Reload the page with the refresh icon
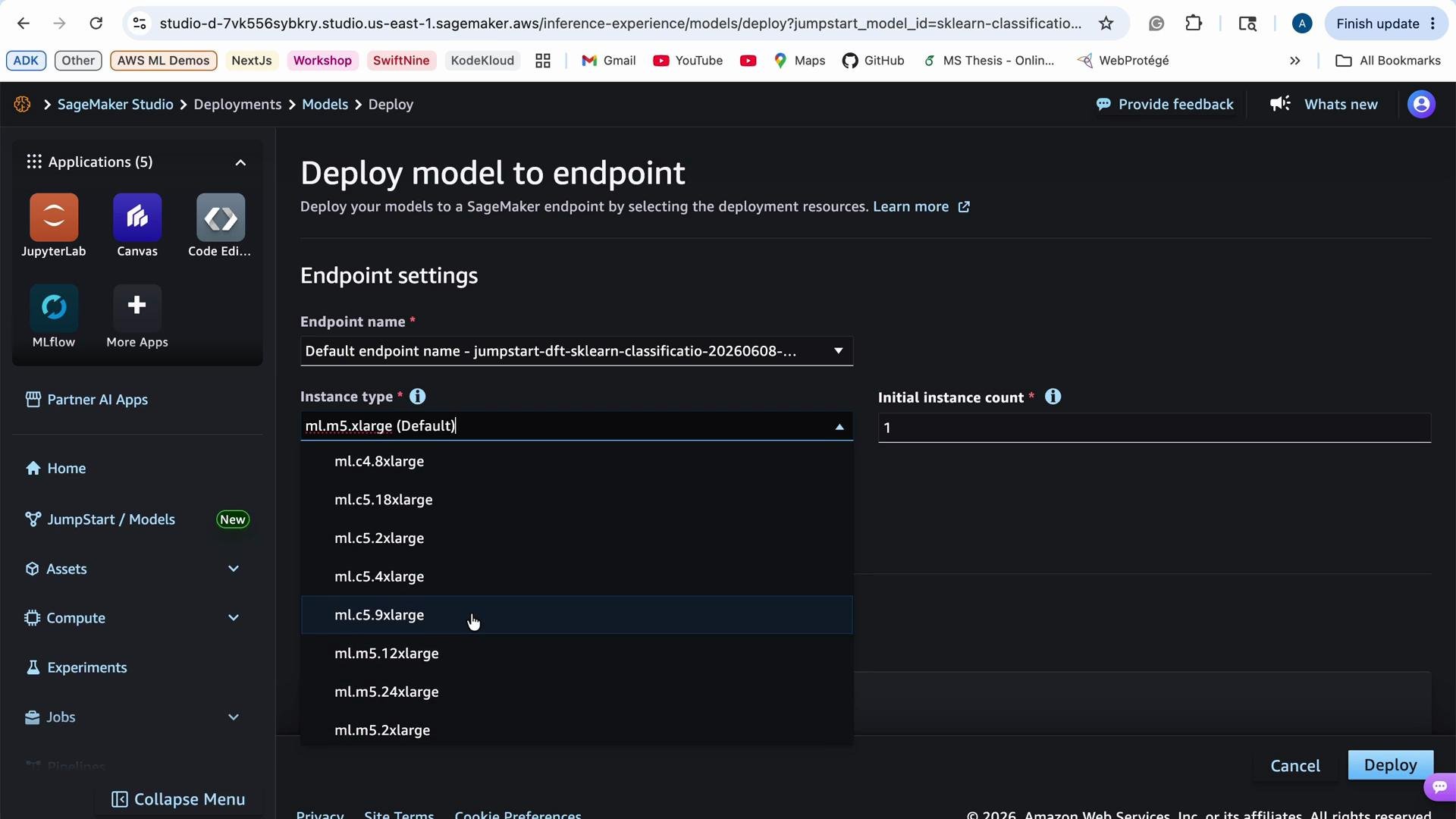This screenshot has height=819, width=1456. pos(96,24)
